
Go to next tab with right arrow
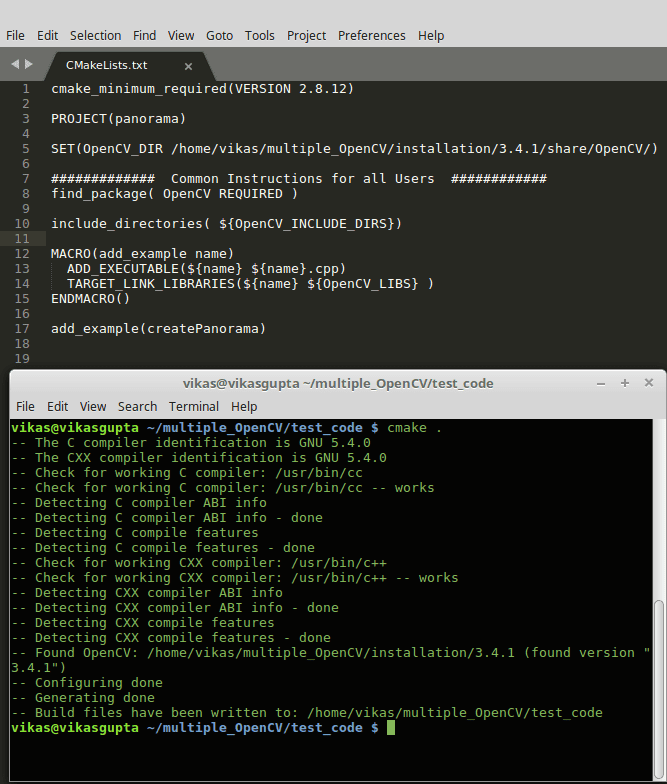(x=28, y=64)
